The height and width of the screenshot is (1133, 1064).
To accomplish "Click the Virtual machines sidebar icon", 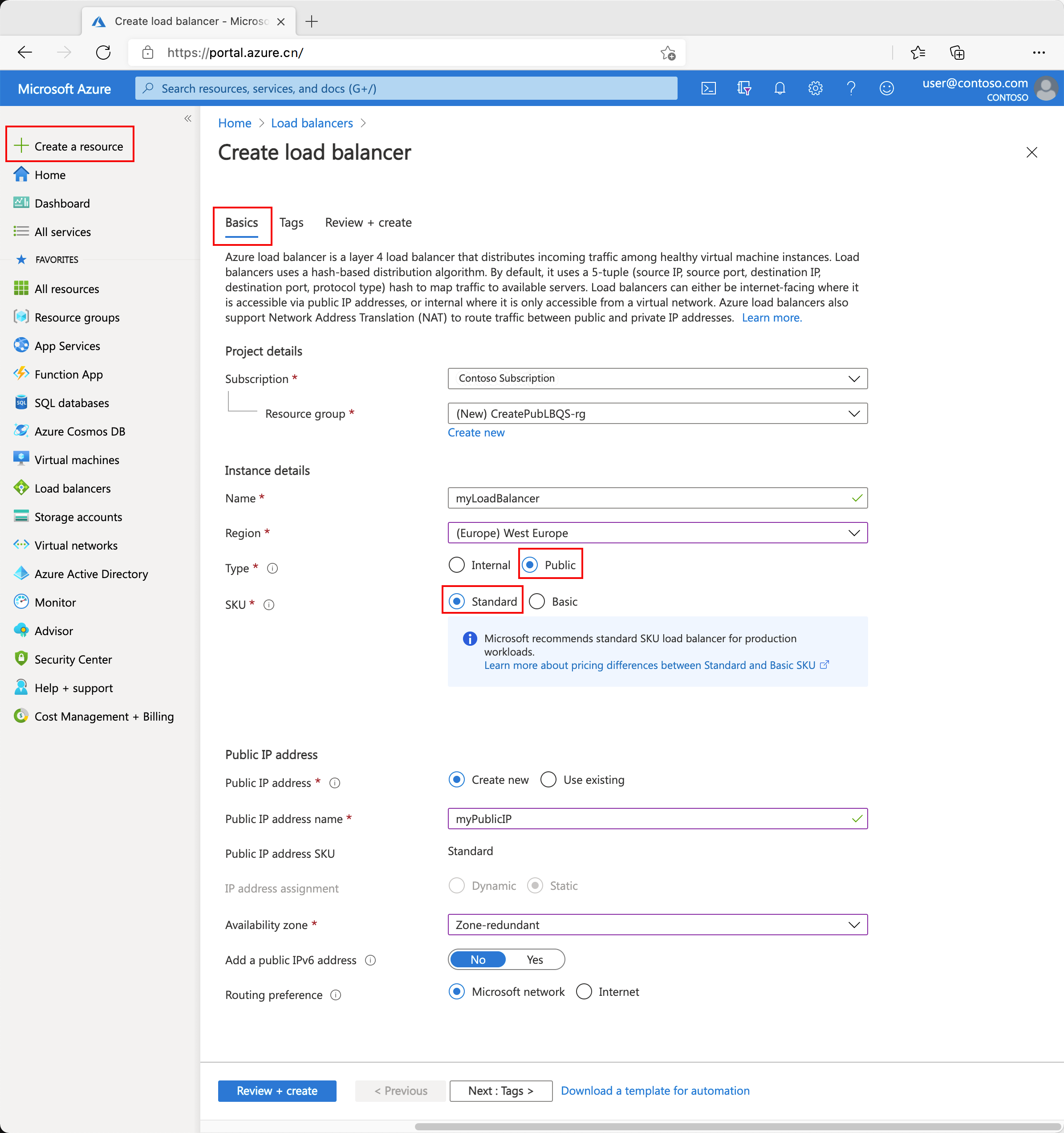I will [x=21, y=459].
